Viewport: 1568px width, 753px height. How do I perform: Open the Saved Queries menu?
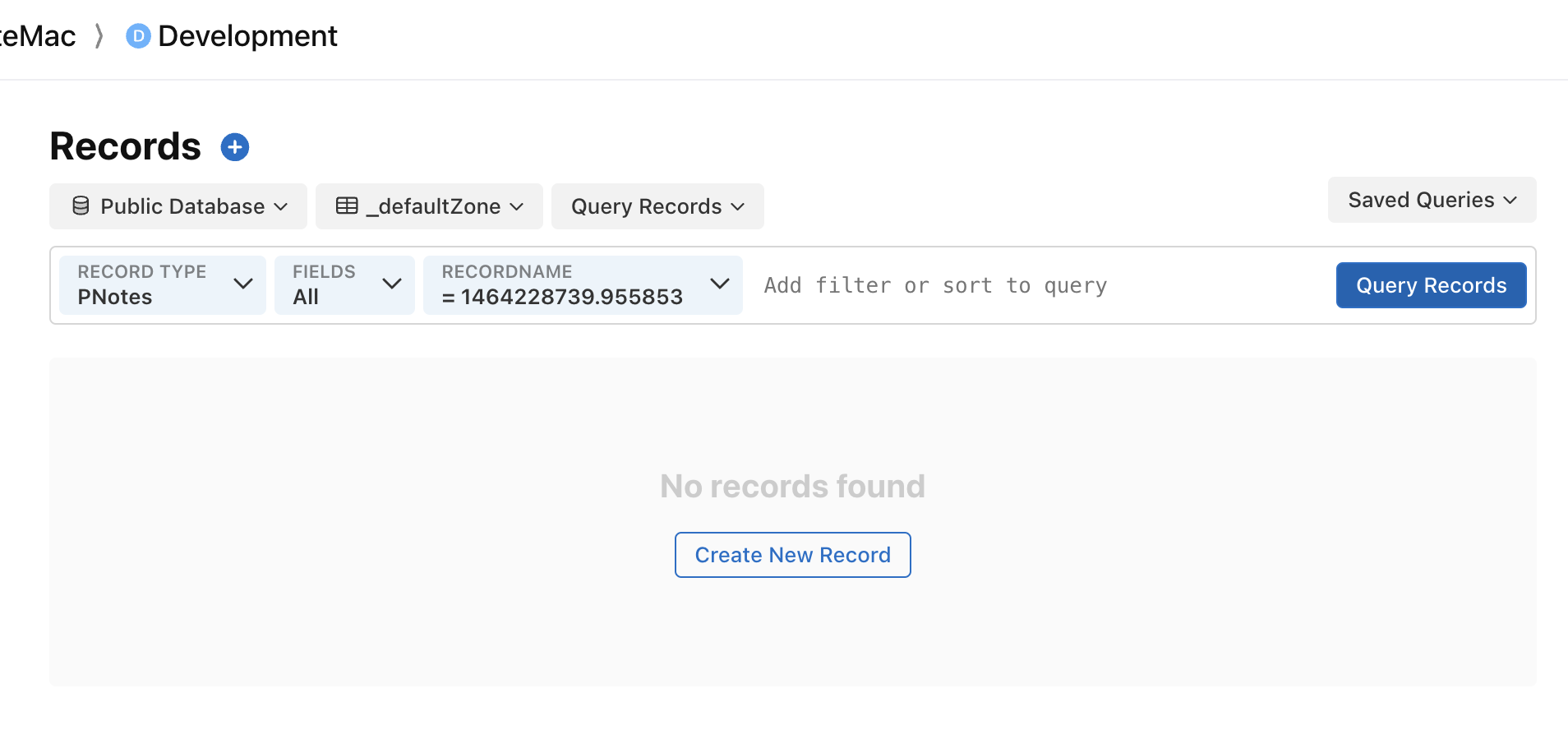point(1432,200)
